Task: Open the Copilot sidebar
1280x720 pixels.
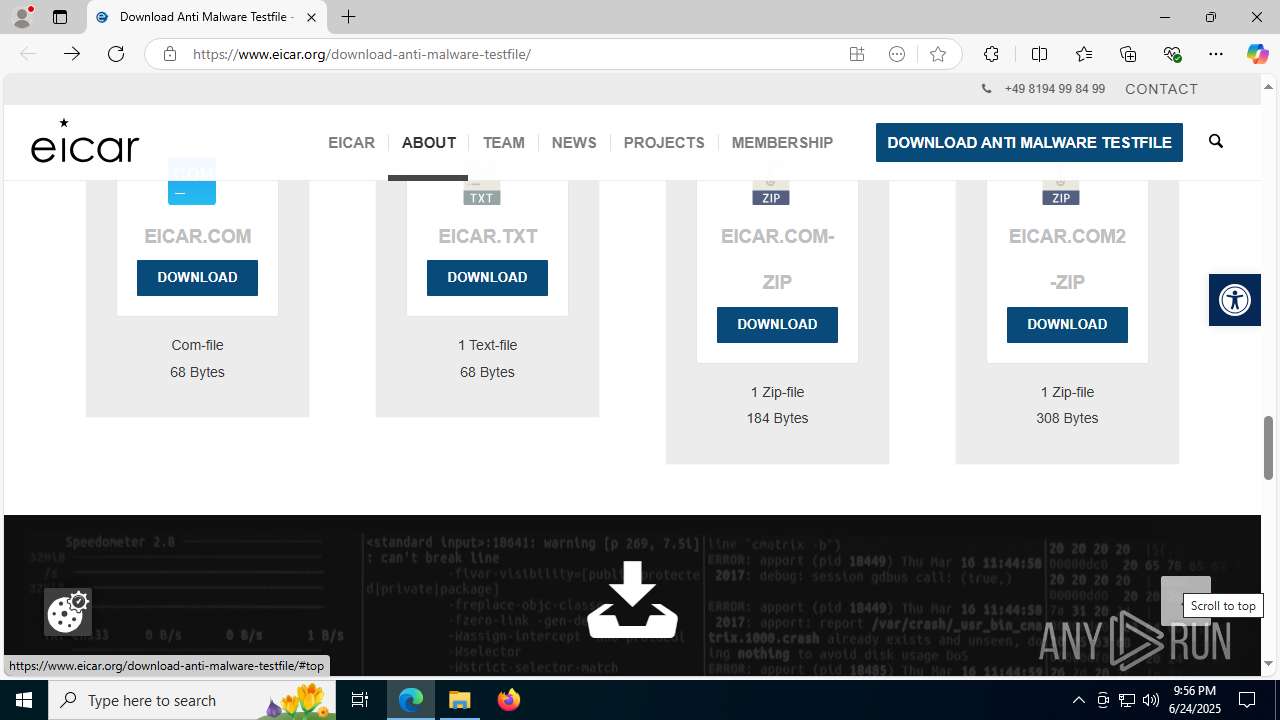Action: point(1257,54)
